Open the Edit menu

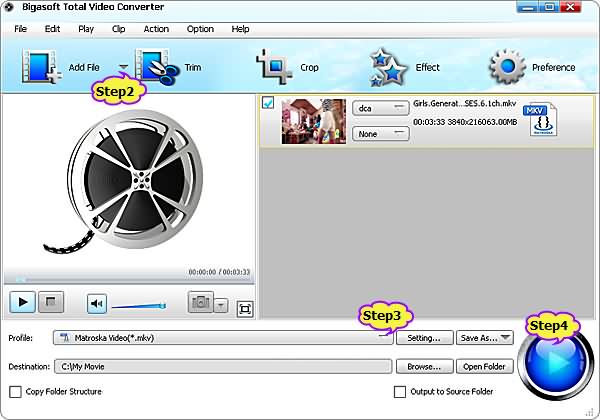pos(52,29)
